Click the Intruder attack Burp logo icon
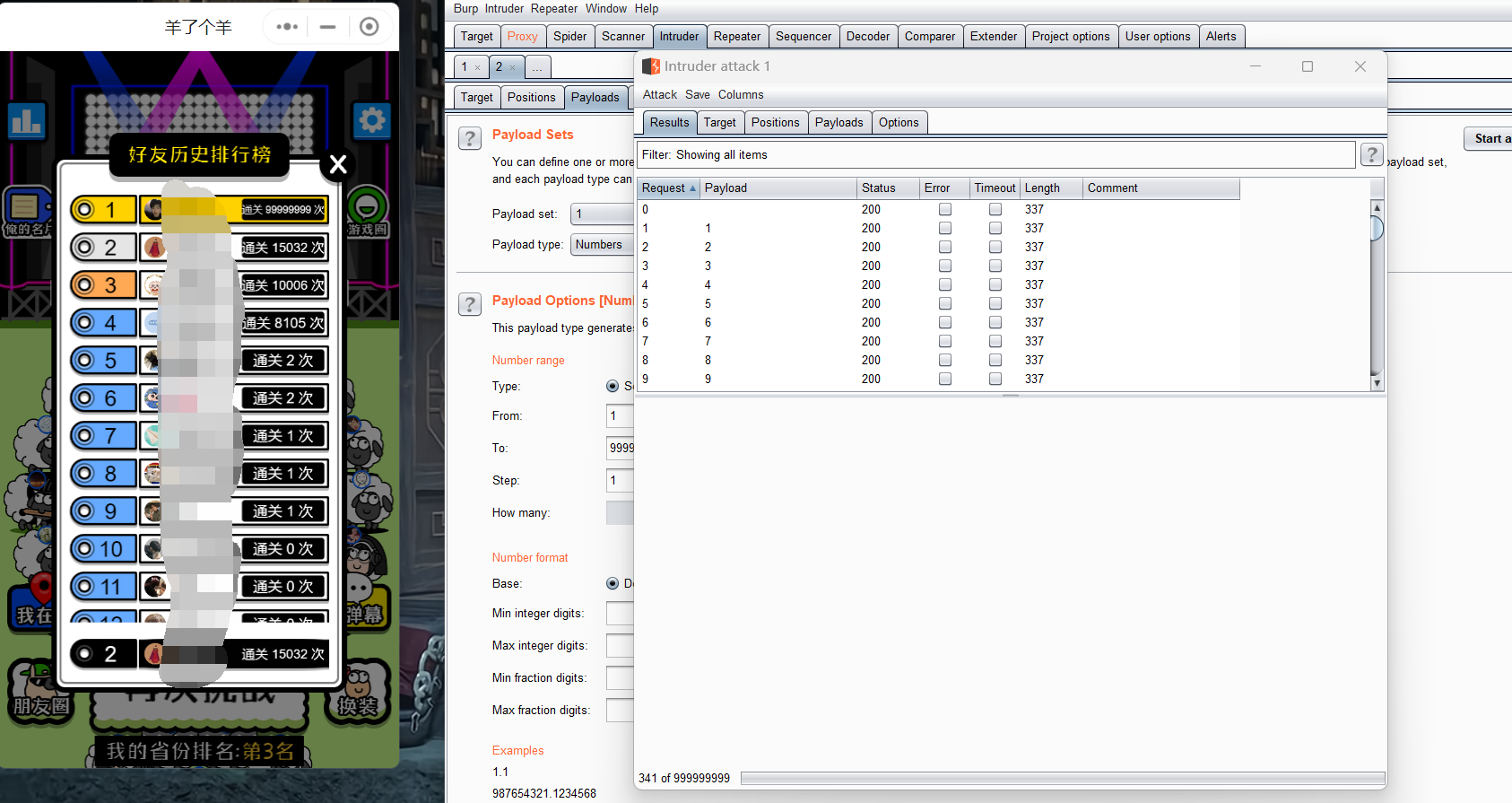The image size is (1512, 803). tap(651, 66)
